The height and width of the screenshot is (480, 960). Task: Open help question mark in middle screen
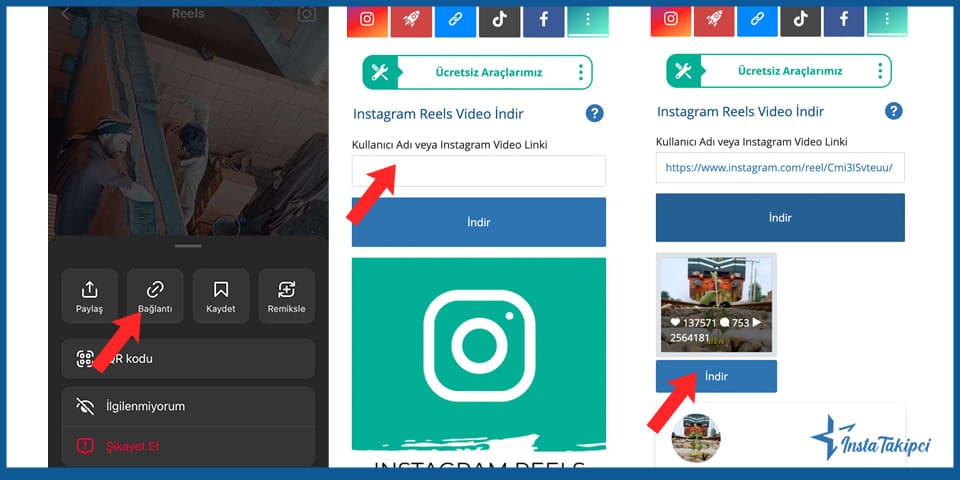click(594, 113)
